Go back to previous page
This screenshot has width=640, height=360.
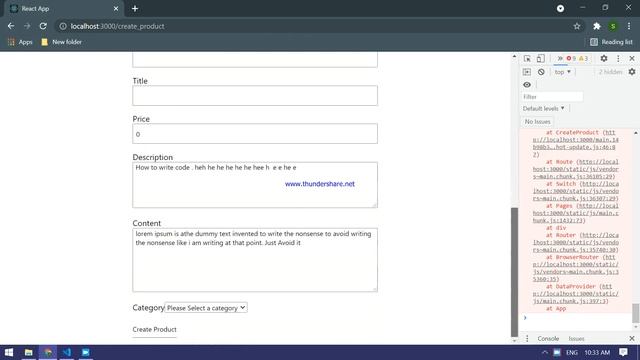pyautogui.click(x=11, y=26)
